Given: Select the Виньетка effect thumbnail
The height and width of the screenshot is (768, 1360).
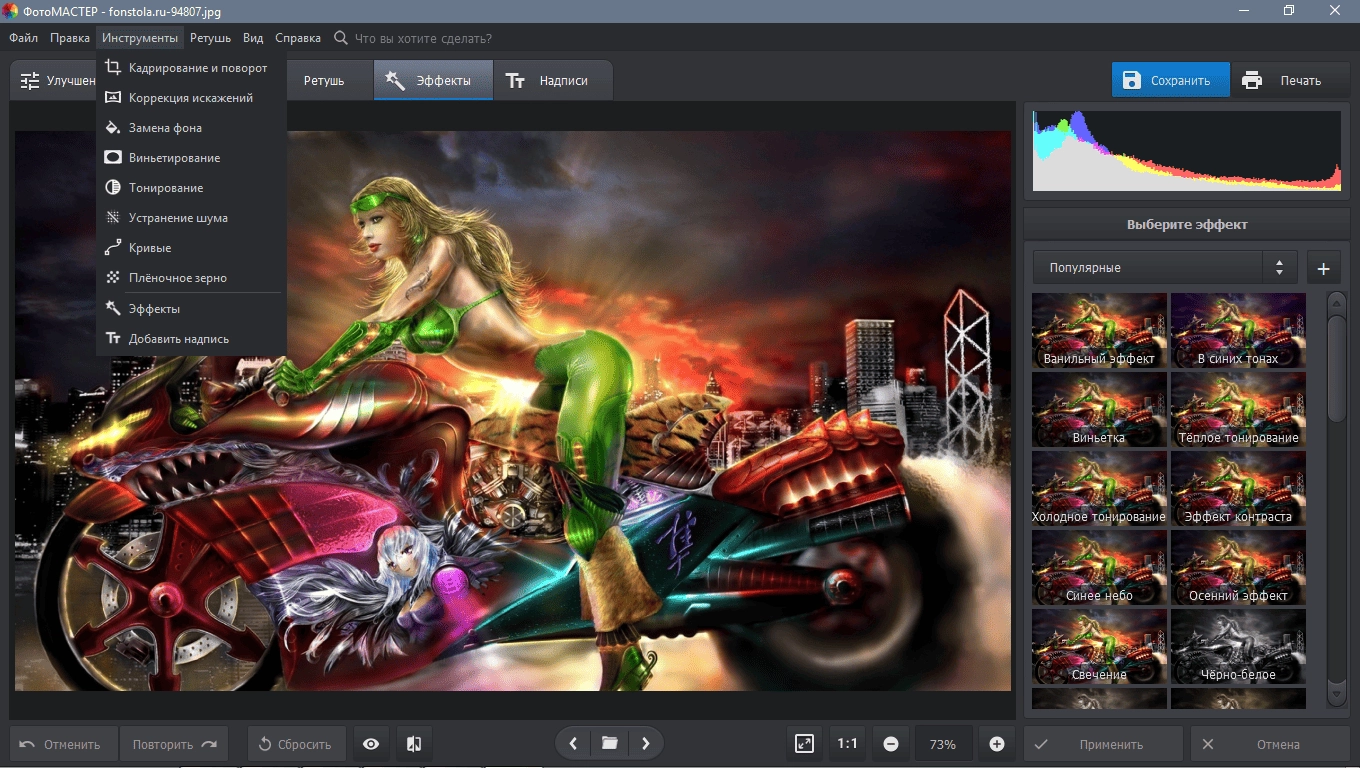Looking at the screenshot, I should (x=1099, y=409).
